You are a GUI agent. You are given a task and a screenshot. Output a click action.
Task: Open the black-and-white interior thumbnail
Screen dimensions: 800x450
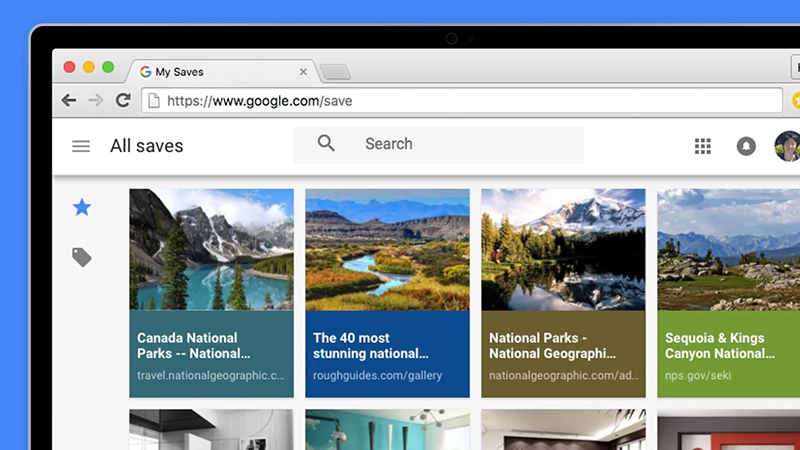pos(211,430)
